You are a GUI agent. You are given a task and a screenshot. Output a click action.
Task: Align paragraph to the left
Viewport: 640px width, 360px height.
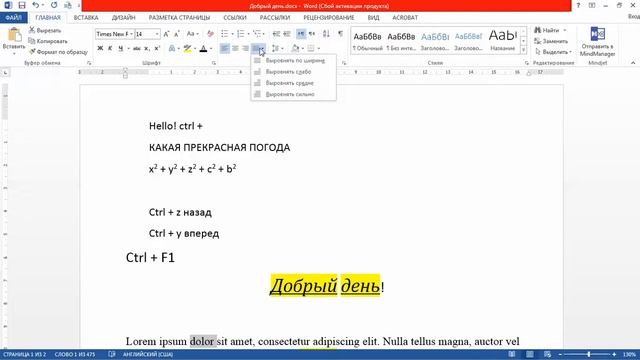point(224,49)
